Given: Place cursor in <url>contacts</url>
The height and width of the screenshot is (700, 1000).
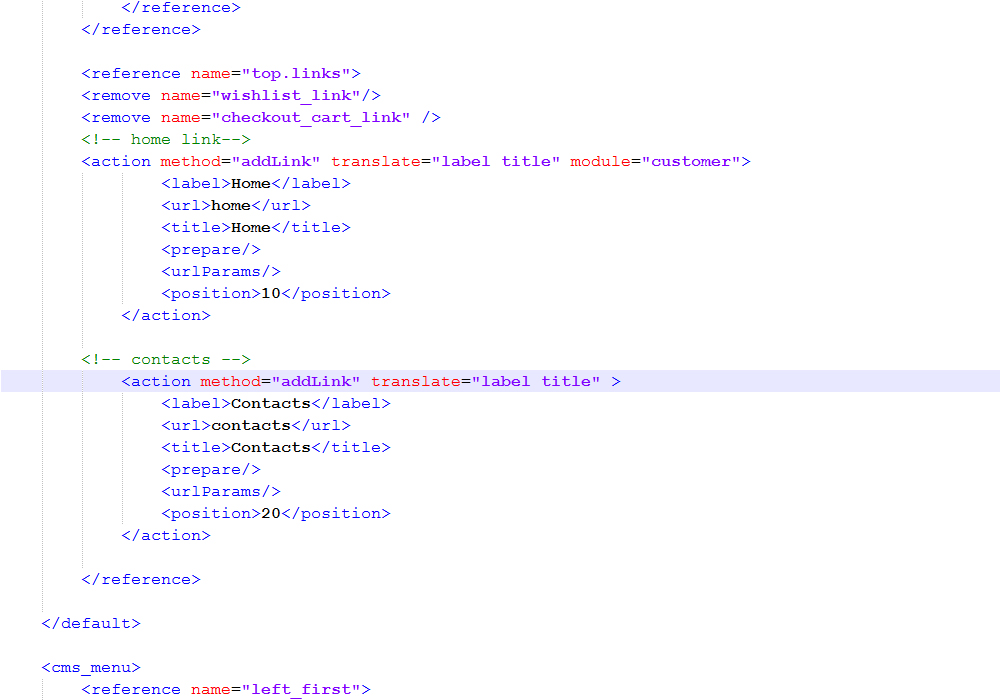Looking at the screenshot, I should 256,426.
